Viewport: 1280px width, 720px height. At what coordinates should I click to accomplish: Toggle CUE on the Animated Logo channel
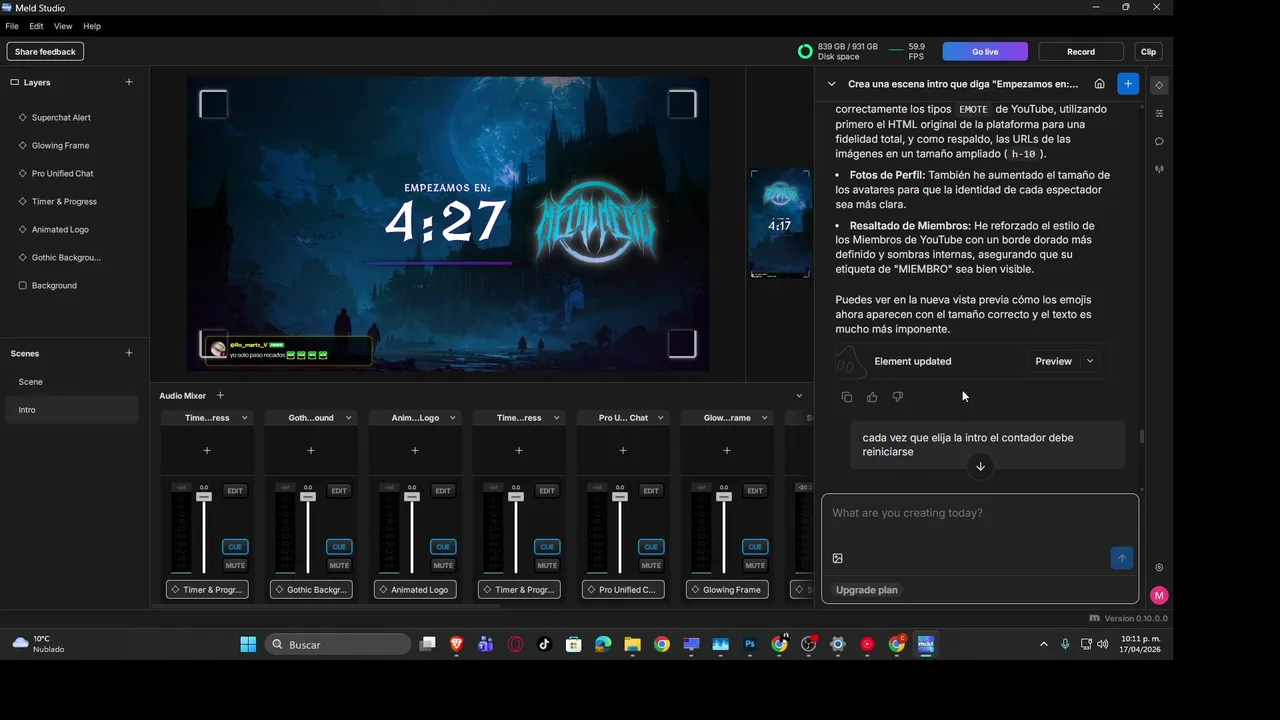[443, 547]
